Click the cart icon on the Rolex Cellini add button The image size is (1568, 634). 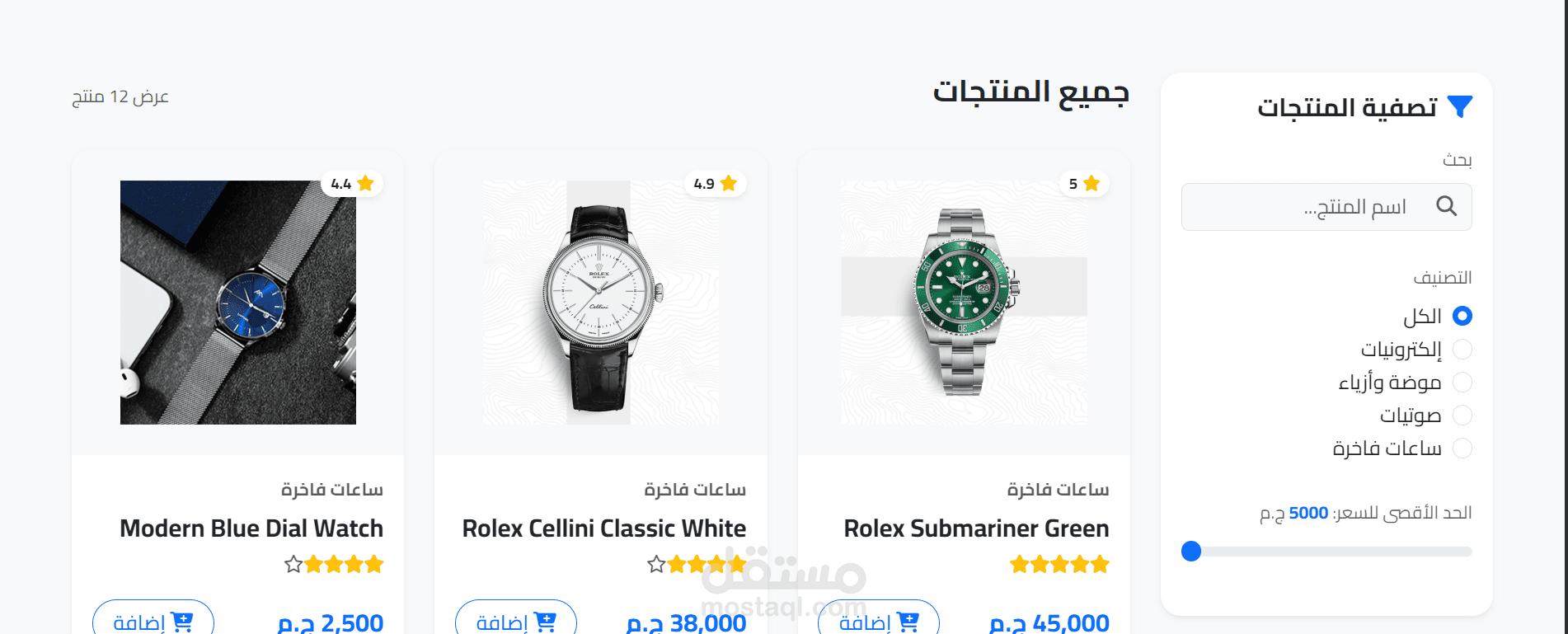[x=545, y=622]
